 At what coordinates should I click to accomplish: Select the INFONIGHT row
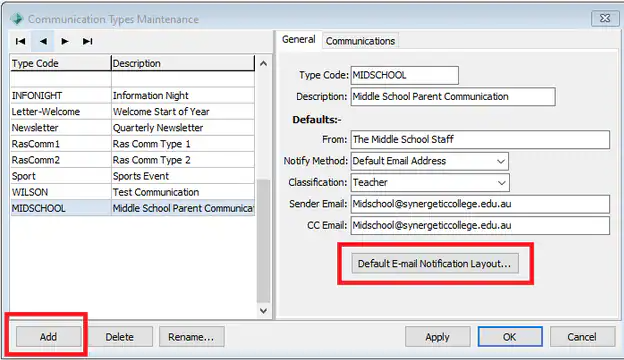pyautogui.click(x=133, y=95)
